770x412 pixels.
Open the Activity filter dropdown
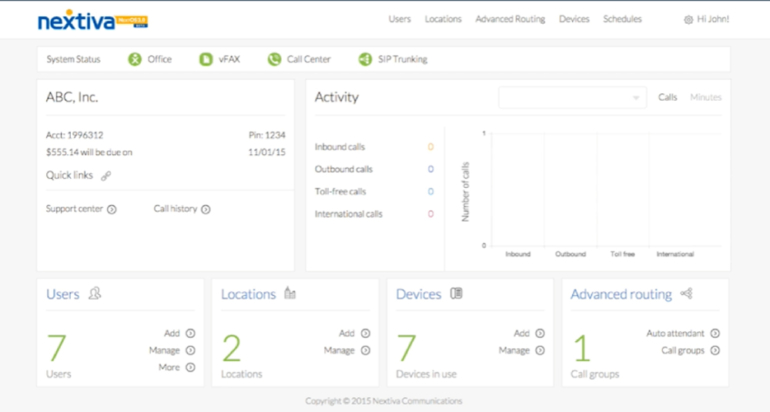(x=572, y=97)
